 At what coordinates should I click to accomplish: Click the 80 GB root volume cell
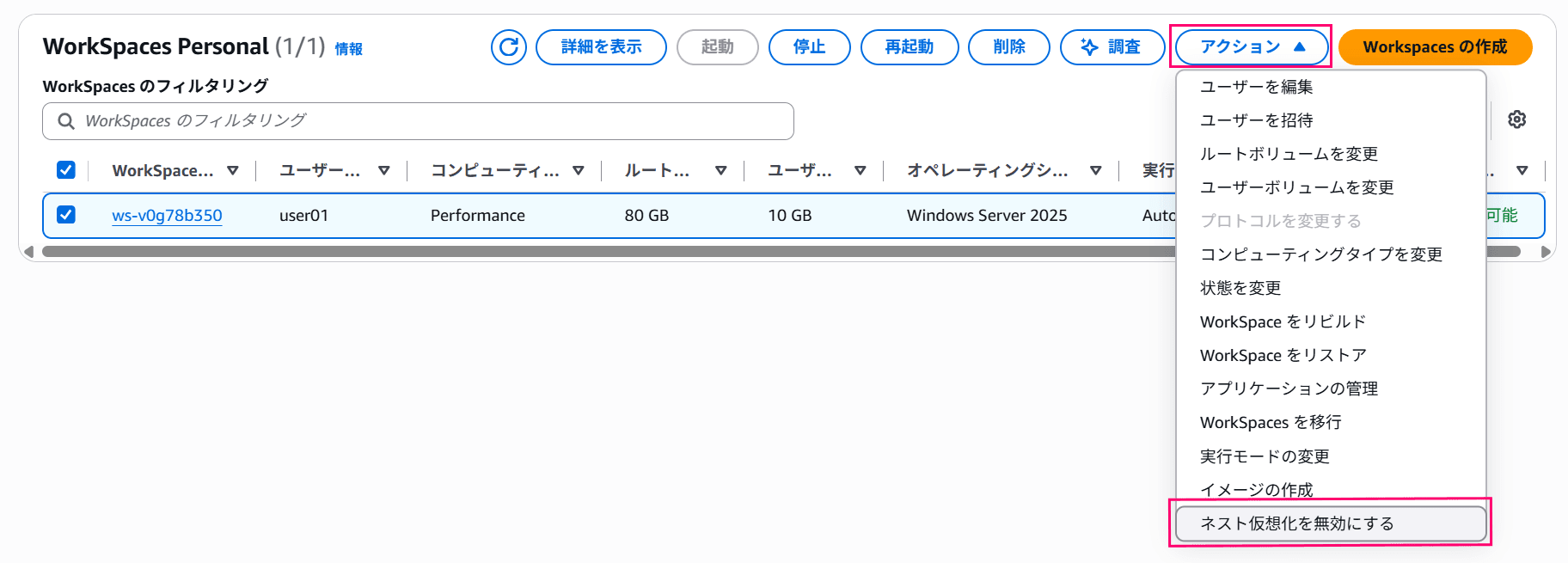click(x=646, y=216)
